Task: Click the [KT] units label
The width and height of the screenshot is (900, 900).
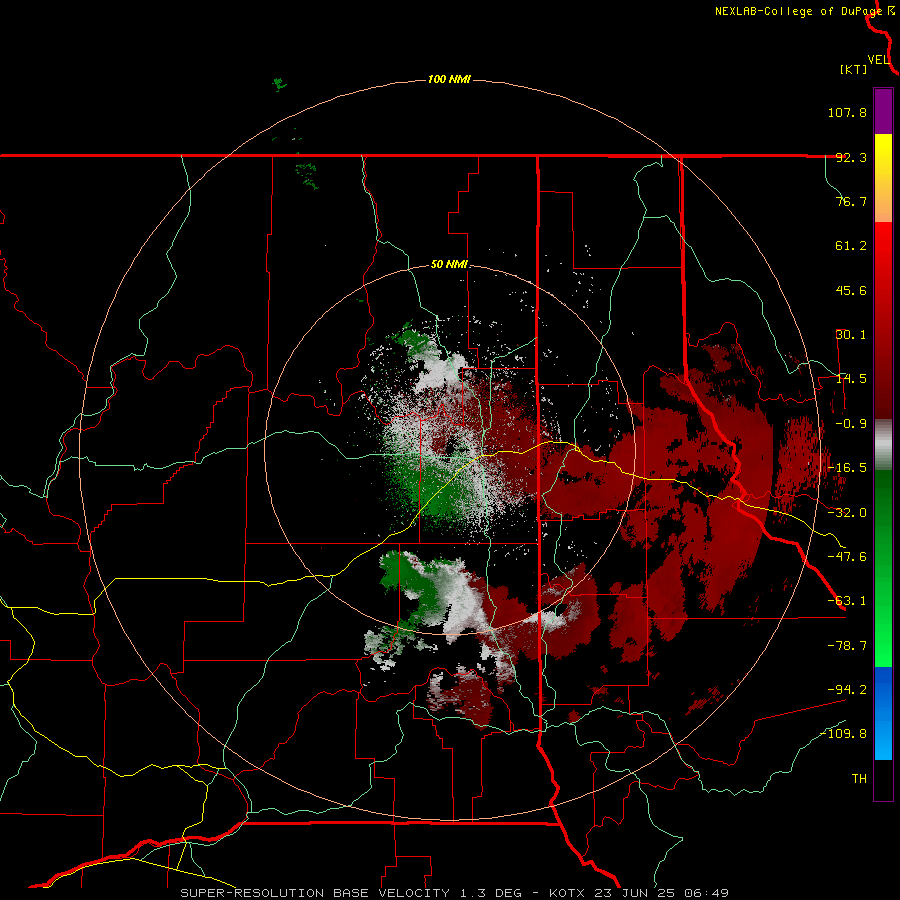Action: pos(854,69)
